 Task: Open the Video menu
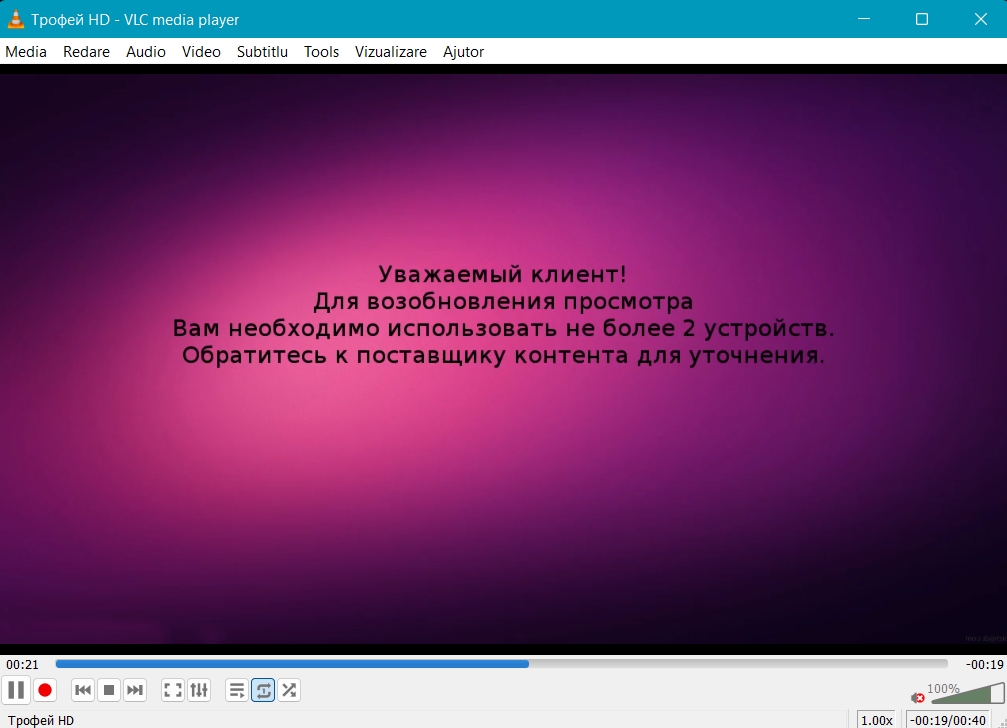[201, 52]
